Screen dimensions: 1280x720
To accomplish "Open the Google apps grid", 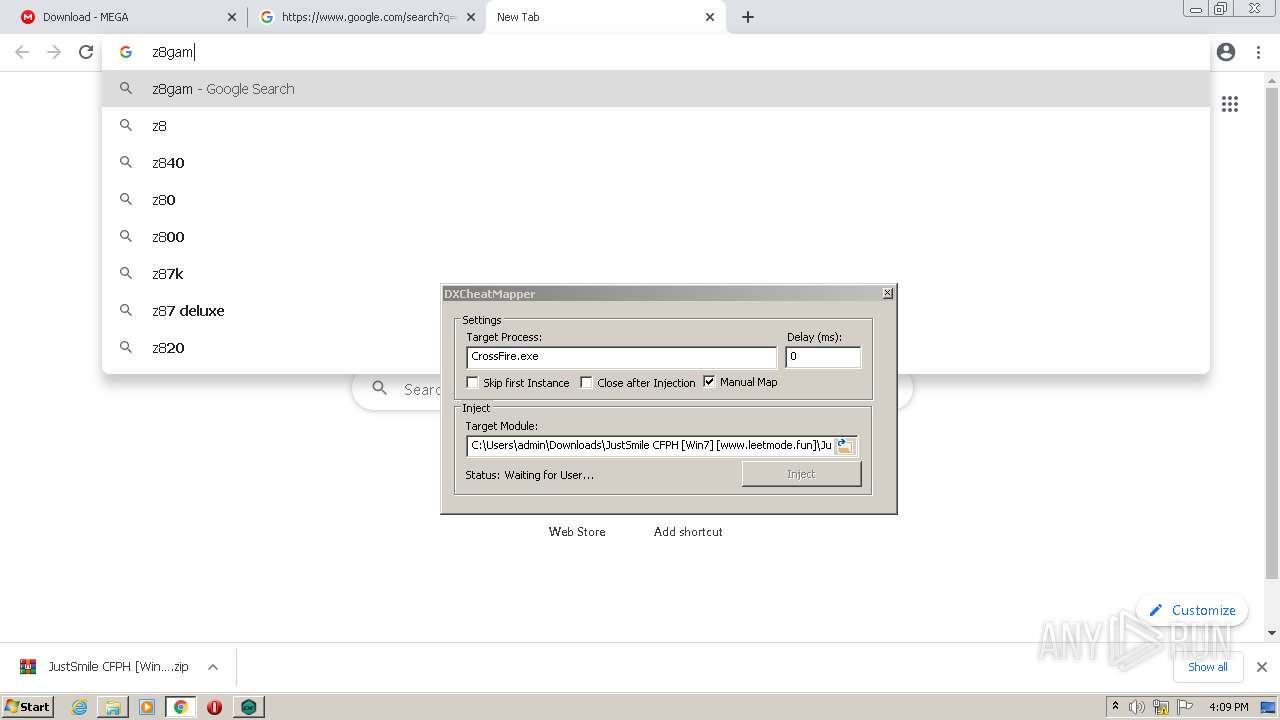I will point(1230,104).
